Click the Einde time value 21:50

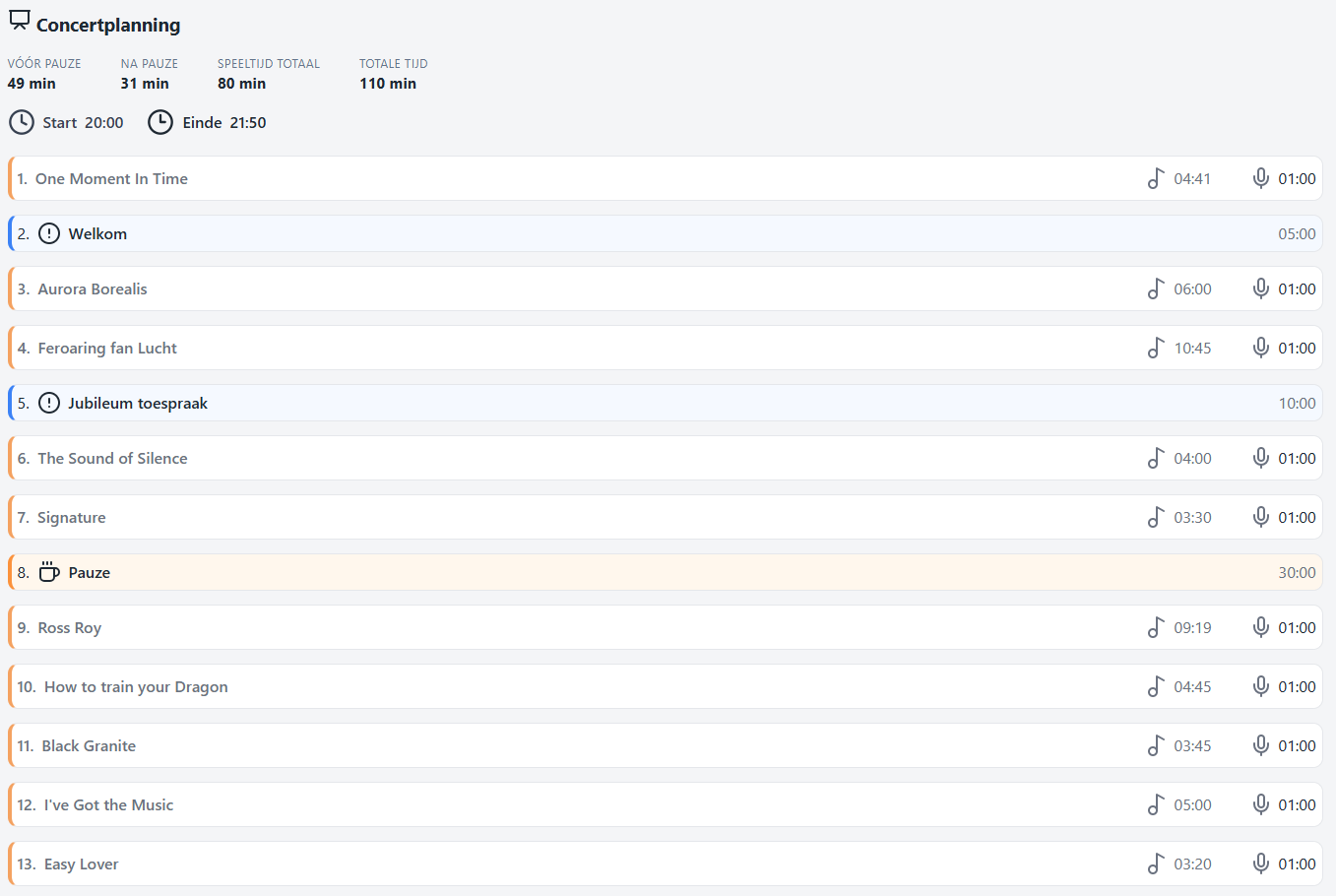pos(248,122)
